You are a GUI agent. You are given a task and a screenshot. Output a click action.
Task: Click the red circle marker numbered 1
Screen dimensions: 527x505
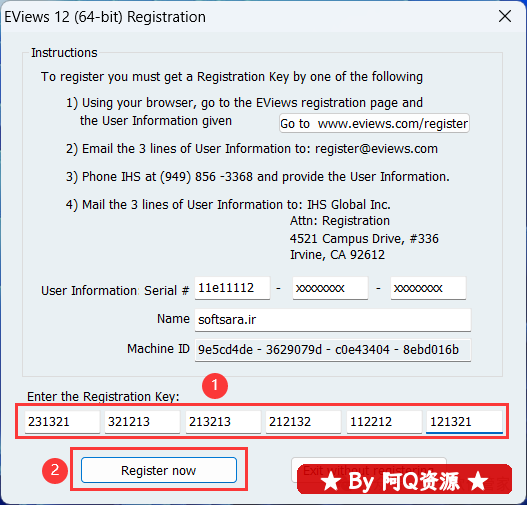(215, 386)
